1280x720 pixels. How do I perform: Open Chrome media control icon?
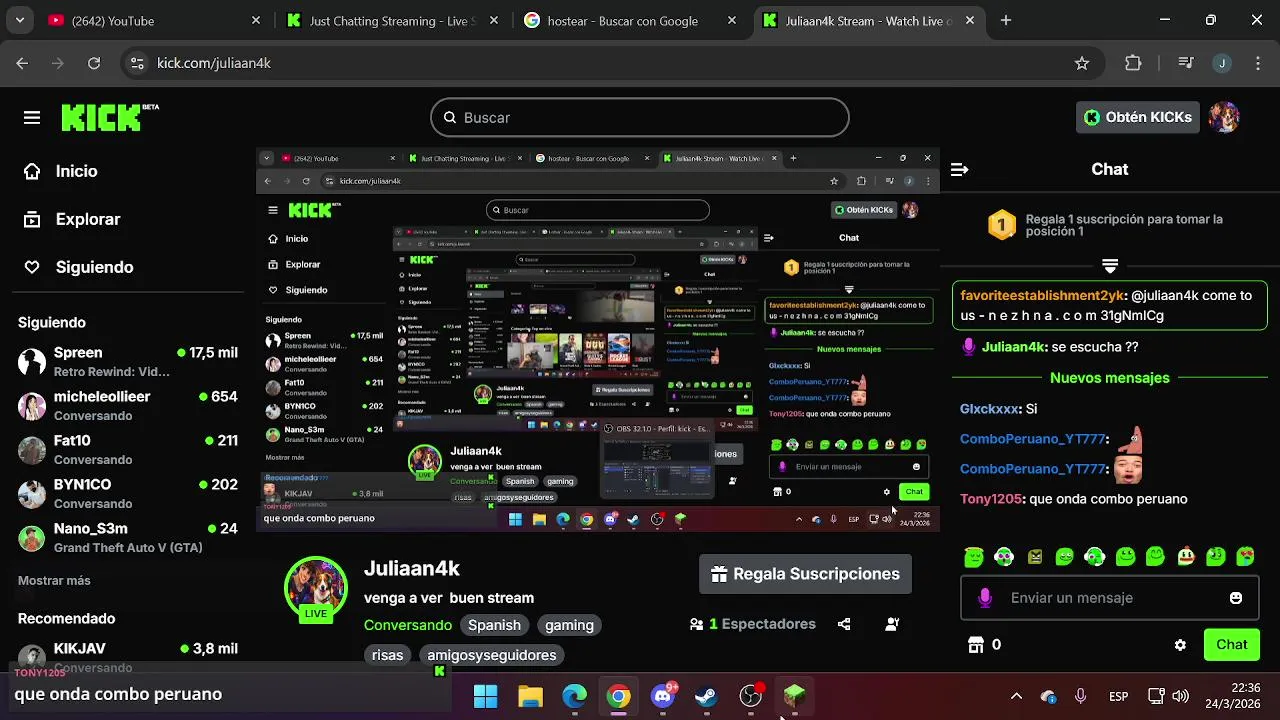click(1185, 63)
